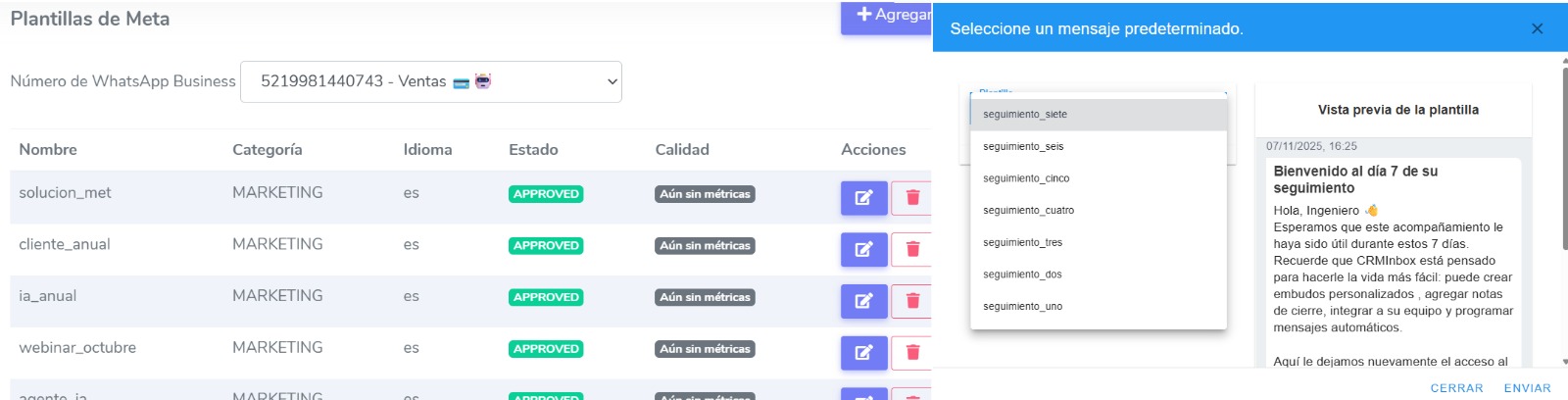Click the cliente_anual template name
This screenshot has height=400, width=1568.
pyautogui.click(x=65, y=244)
